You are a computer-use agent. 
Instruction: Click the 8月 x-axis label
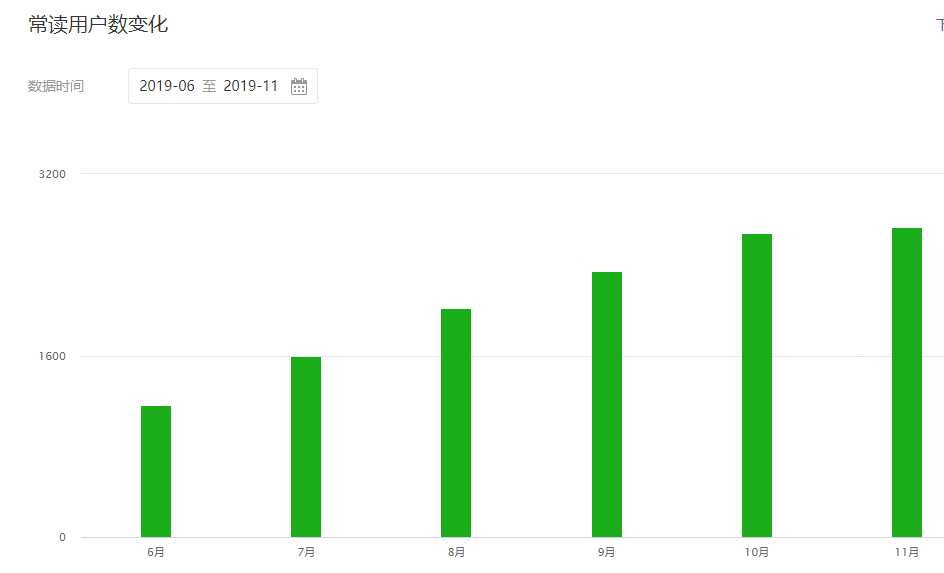tap(456, 552)
